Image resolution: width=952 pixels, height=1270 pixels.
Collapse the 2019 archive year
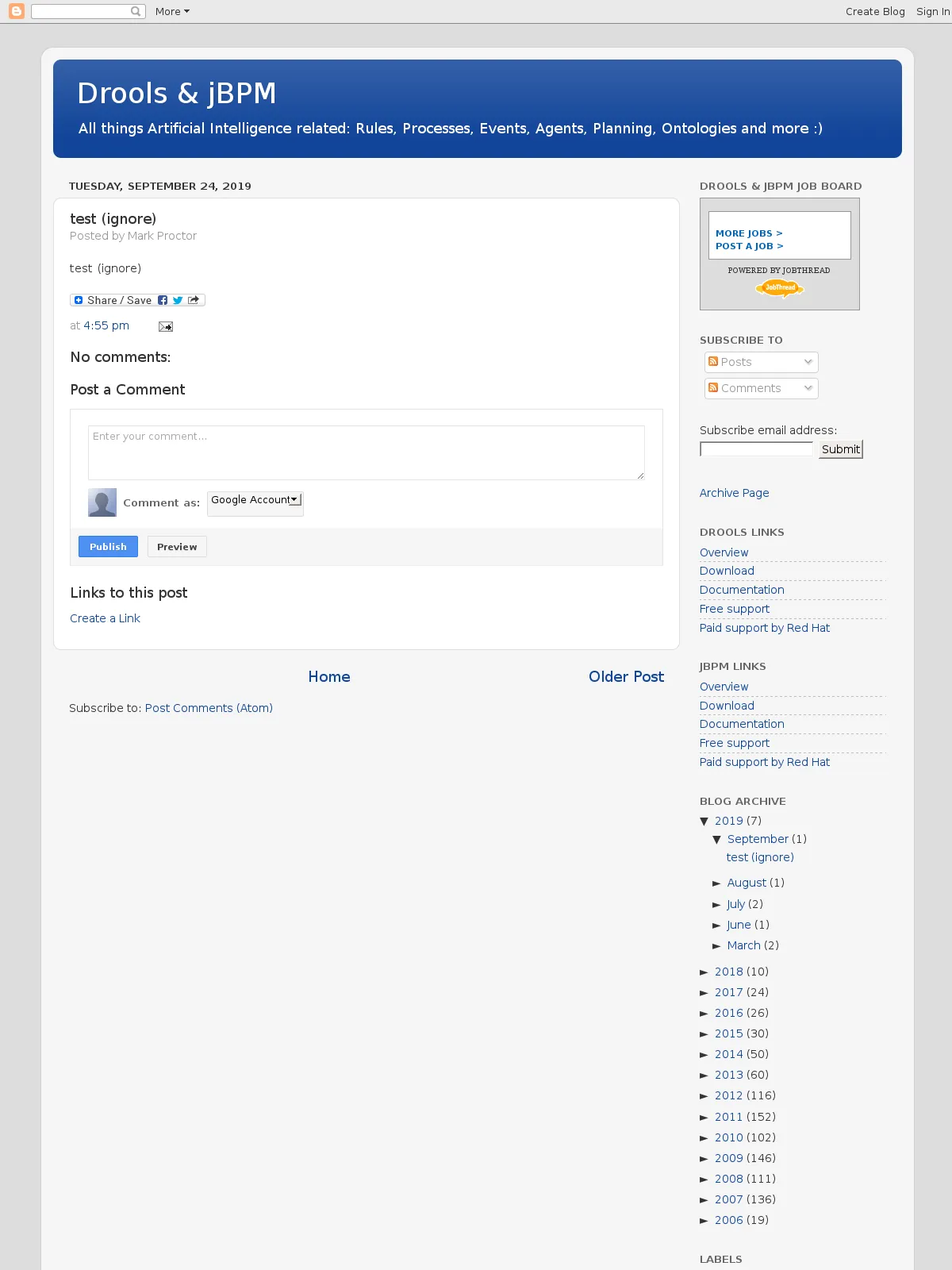click(x=704, y=822)
